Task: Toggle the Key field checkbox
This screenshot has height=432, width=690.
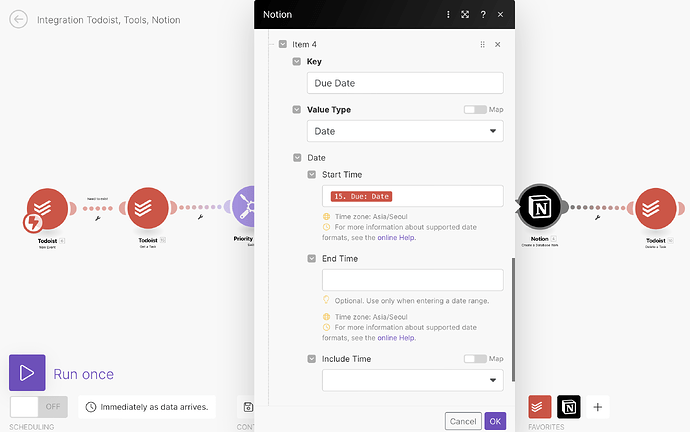Action: point(297,62)
